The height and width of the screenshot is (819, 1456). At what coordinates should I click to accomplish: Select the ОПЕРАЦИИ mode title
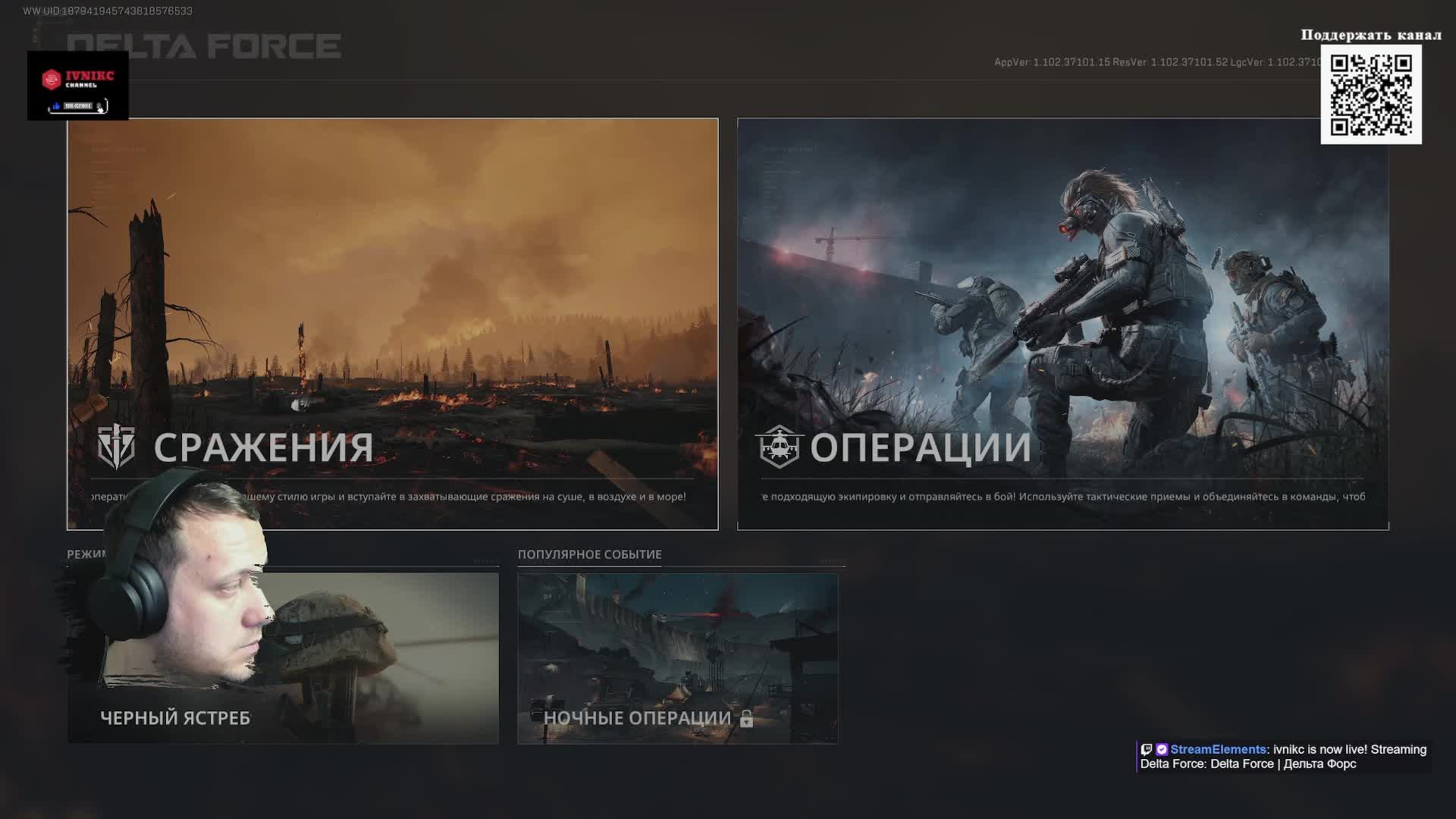pos(921,447)
